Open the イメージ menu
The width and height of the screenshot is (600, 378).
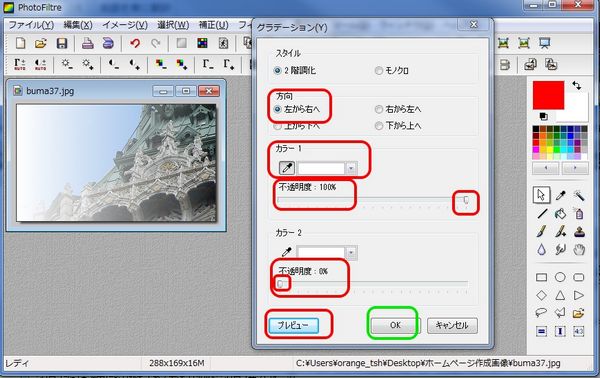pos(125,25)
